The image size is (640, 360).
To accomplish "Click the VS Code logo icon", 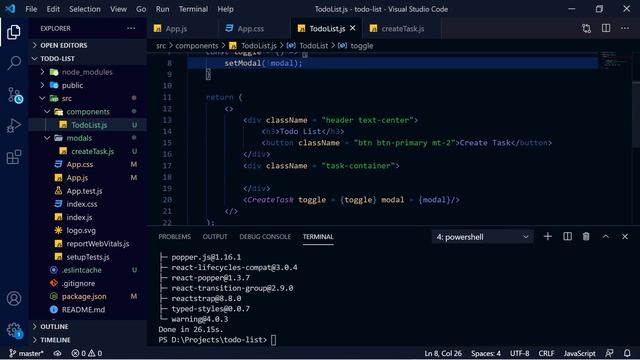I will point(11,9).
